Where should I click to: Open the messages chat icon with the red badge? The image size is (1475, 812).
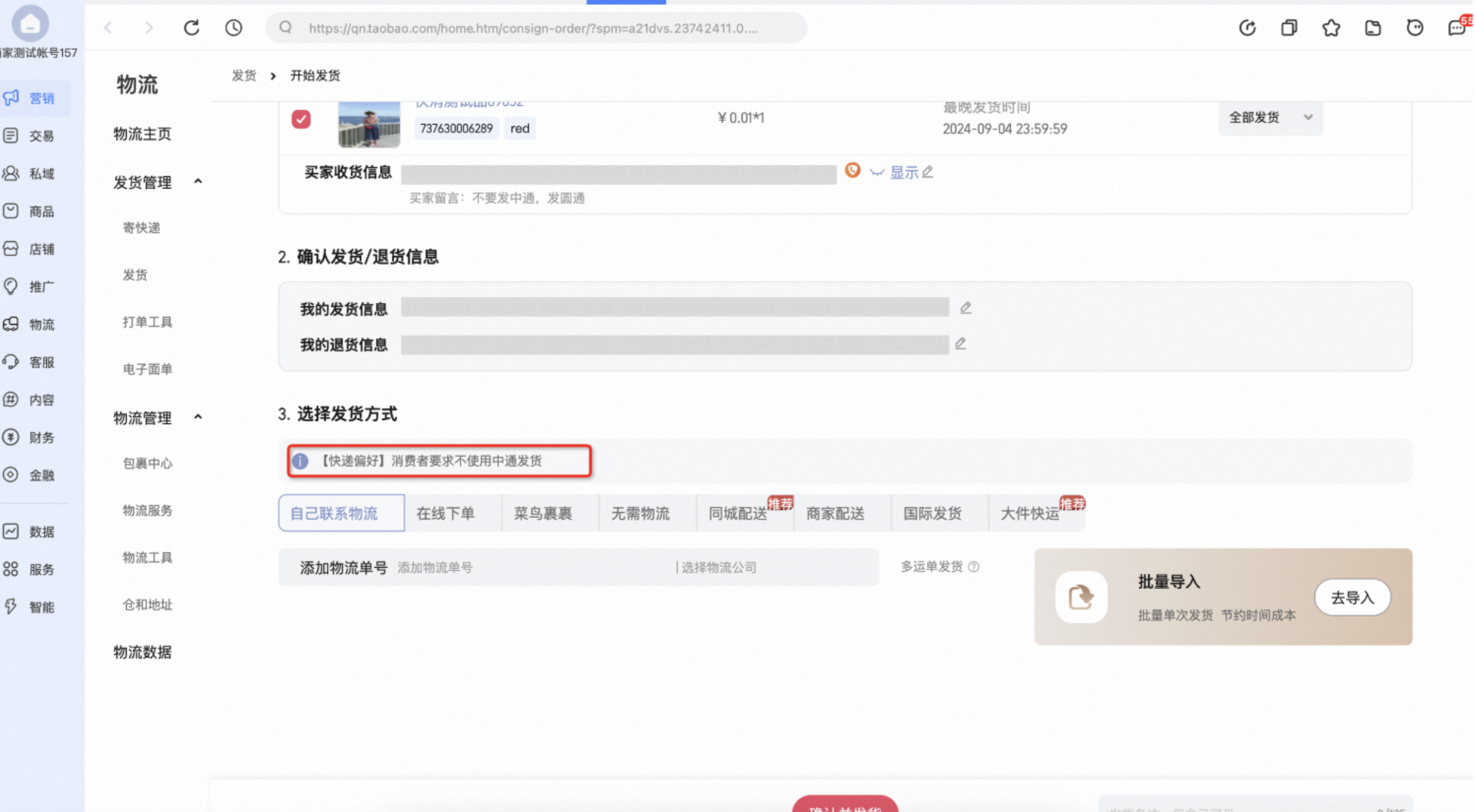pos(1457,27)
